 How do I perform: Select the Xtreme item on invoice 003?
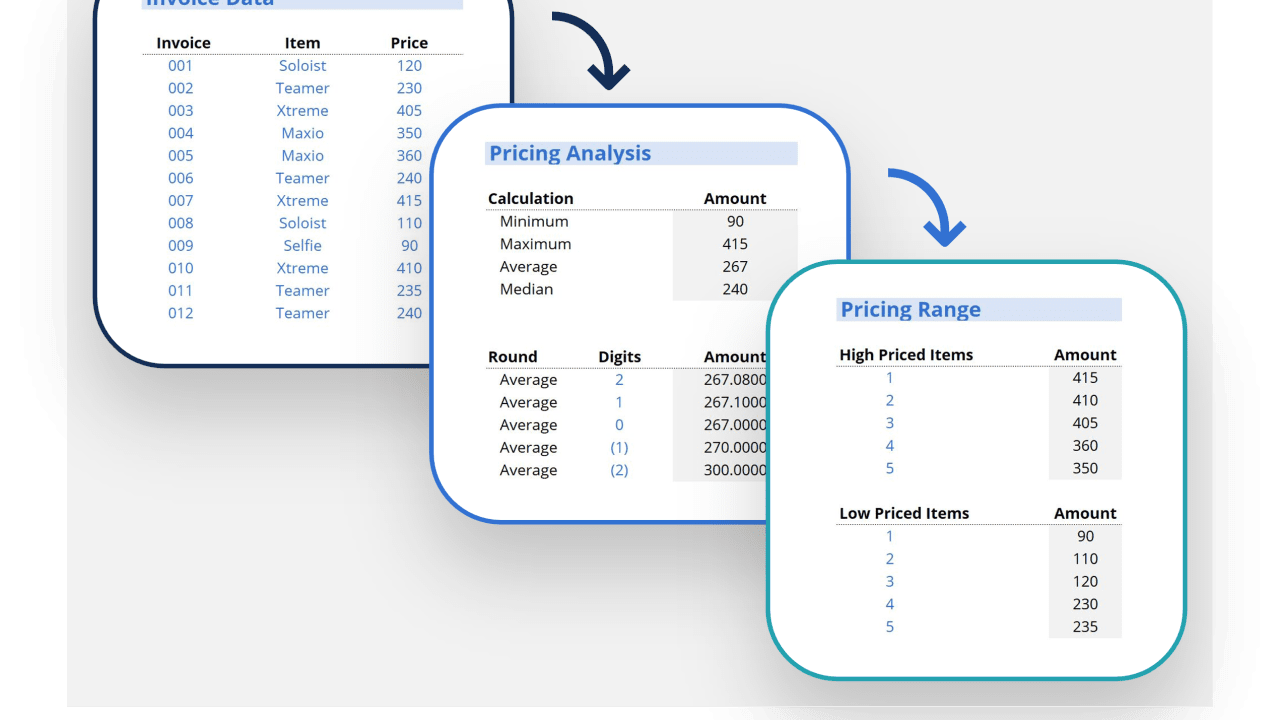(x=302, y=110)
